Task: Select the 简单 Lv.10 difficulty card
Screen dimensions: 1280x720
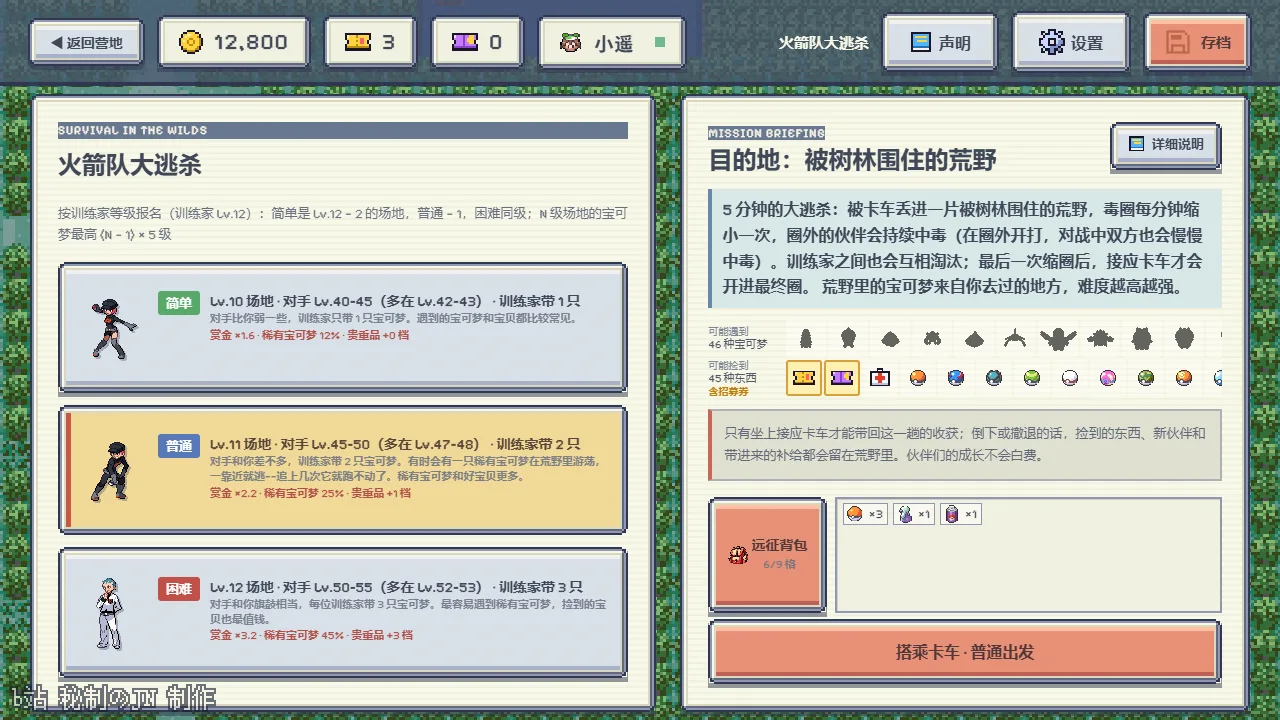Action: 343,327
